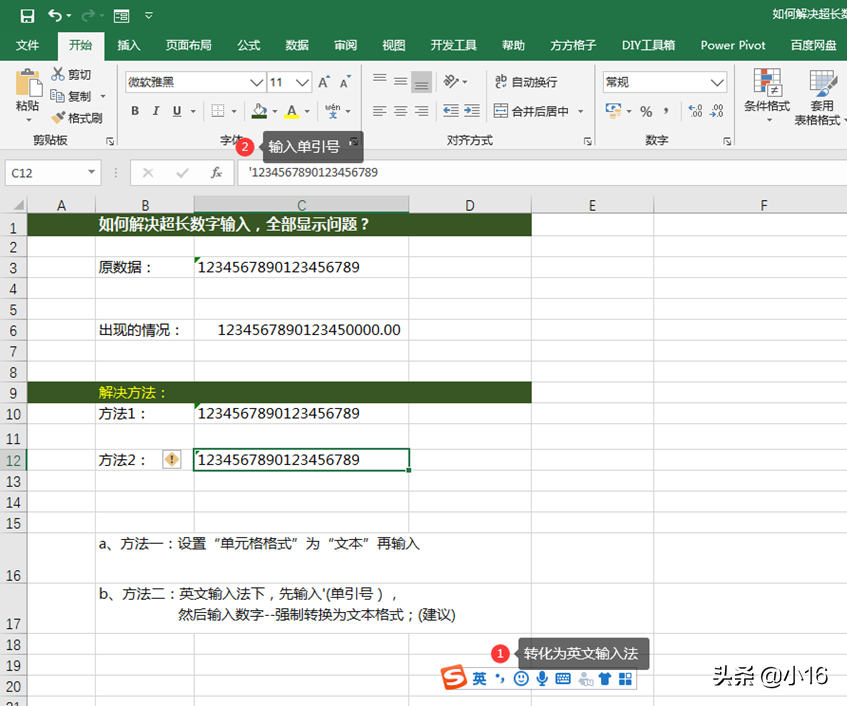
Task: Open the font size 11 dropdown
Action: [302, 83]
